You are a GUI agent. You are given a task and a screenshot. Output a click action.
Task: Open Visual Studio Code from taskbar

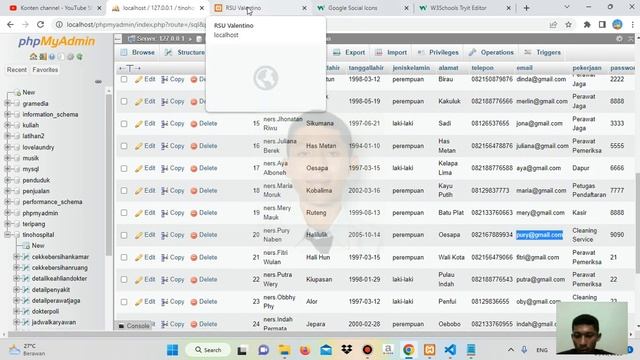450,350
